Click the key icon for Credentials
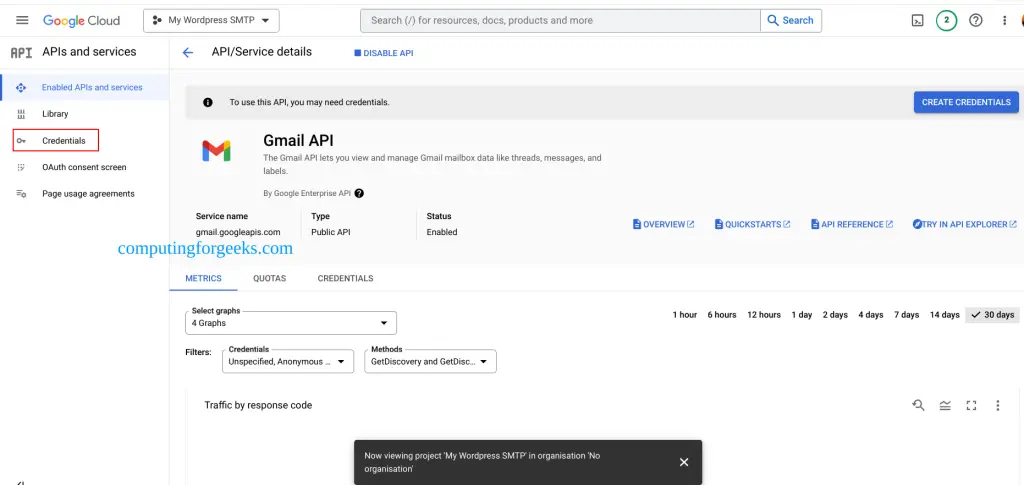 [x=21, y=141]
